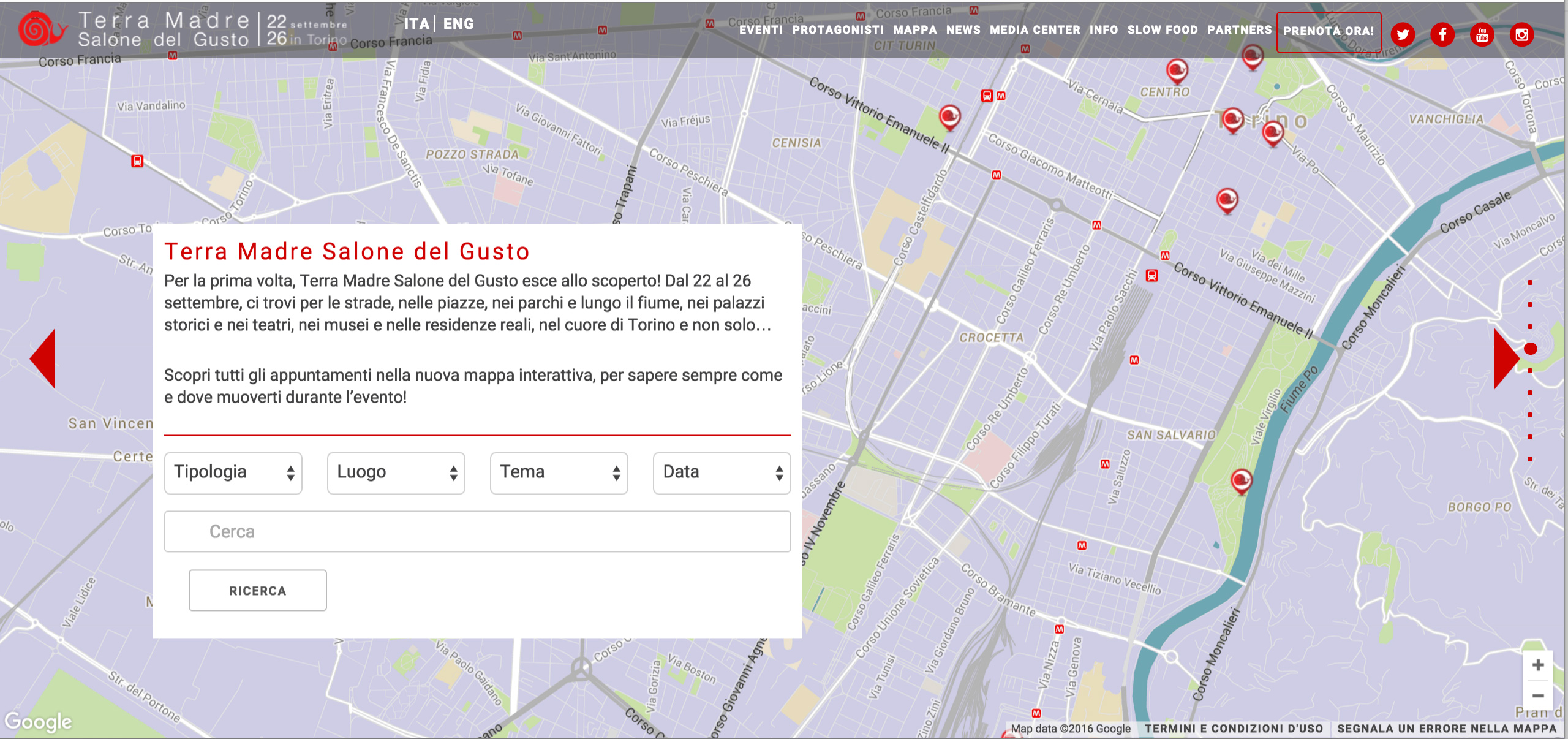Click SEGNALA UN ERRORE NELLA MAPPA link
This screenshot has width=1568, height=739.
[1447, 729]
